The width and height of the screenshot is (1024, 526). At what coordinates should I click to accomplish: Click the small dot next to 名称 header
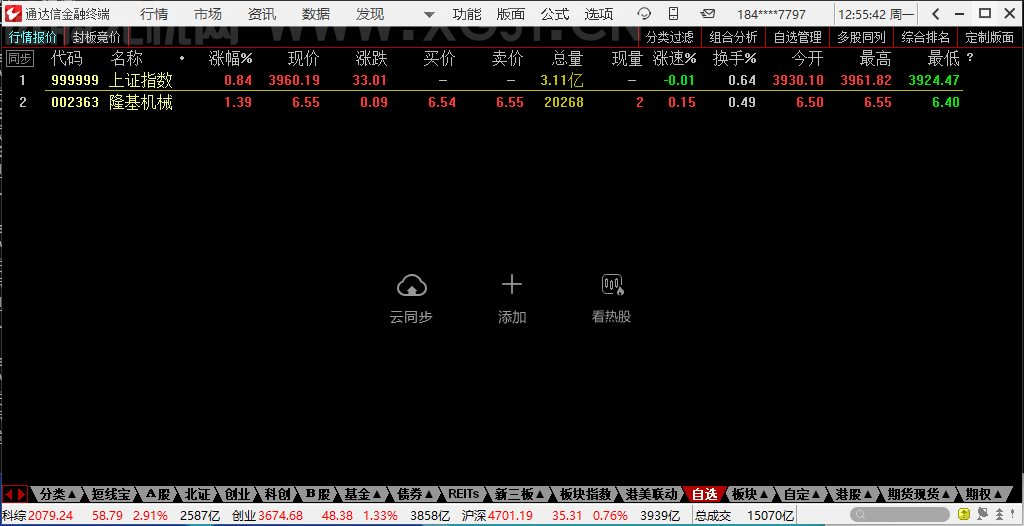coord(182,59)
